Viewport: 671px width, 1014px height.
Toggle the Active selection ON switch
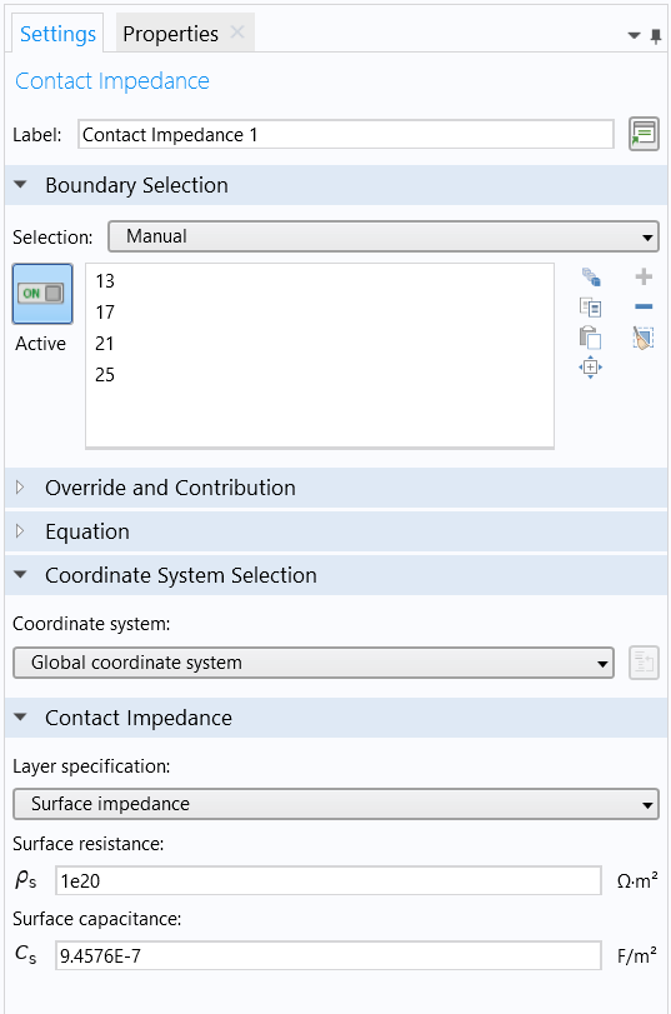pos(42,294)
